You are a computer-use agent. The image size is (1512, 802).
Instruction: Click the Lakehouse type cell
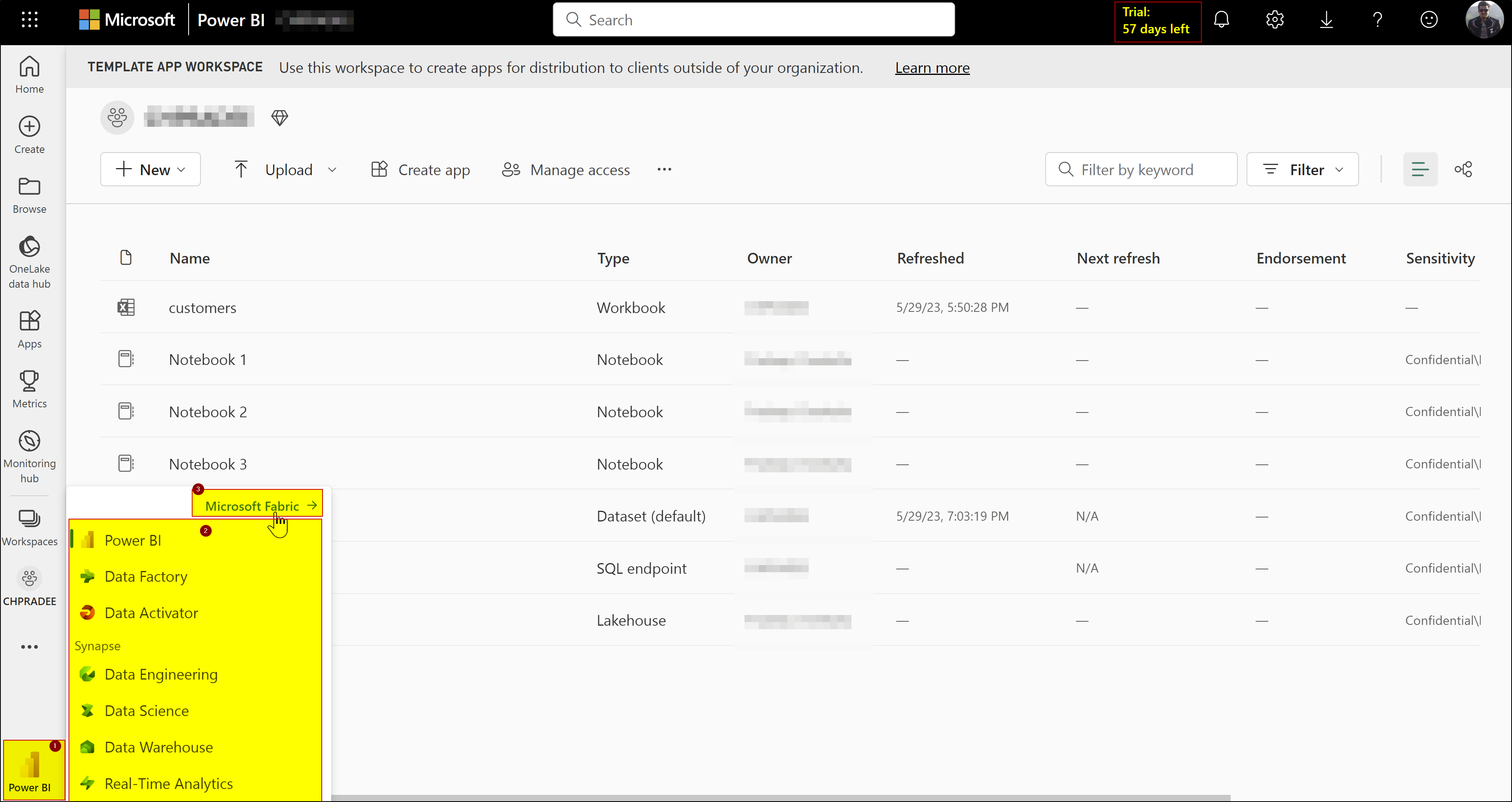click(631, 621)
